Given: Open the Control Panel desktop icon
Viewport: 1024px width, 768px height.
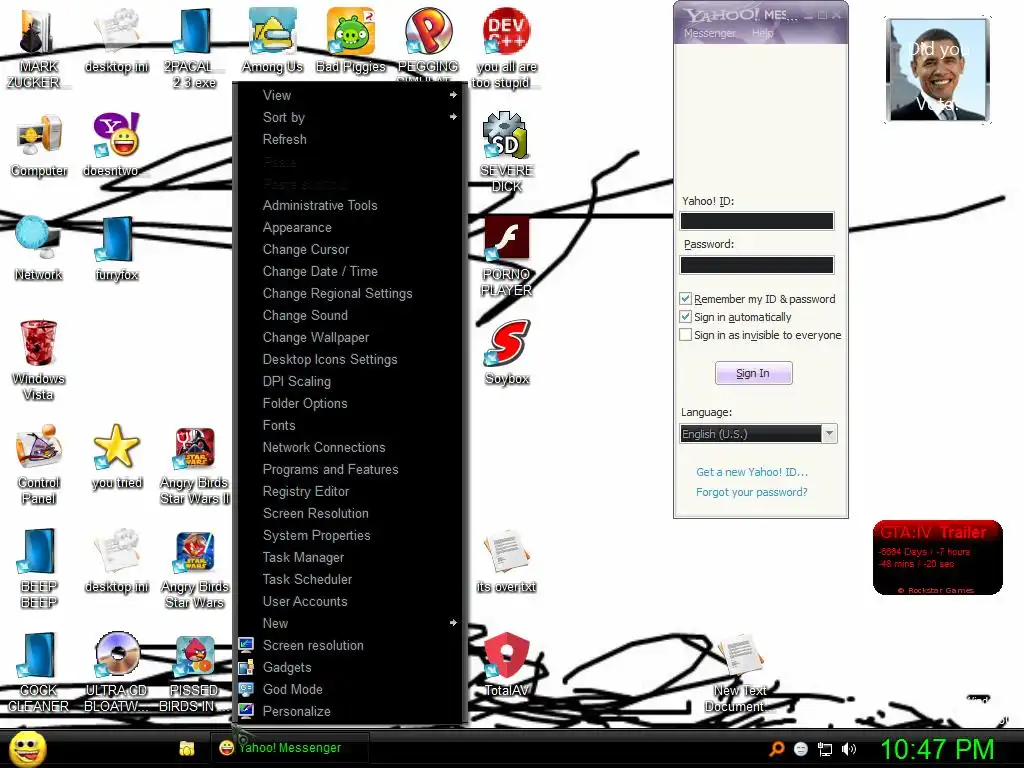Looking at the screenshot, I should pyautogui.click(x=39, y=464).
